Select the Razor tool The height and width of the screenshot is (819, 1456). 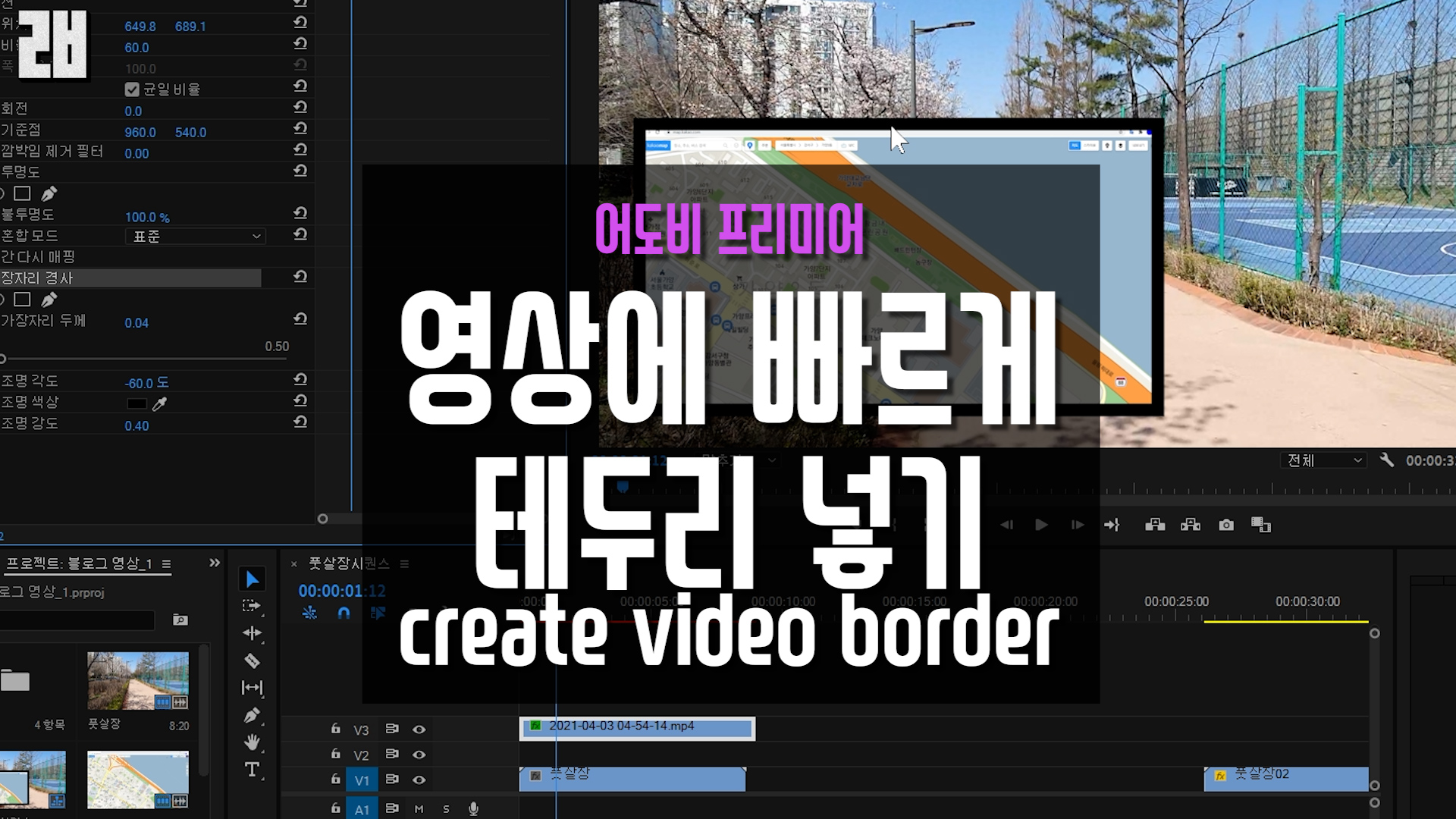click(x=252, y=661)
